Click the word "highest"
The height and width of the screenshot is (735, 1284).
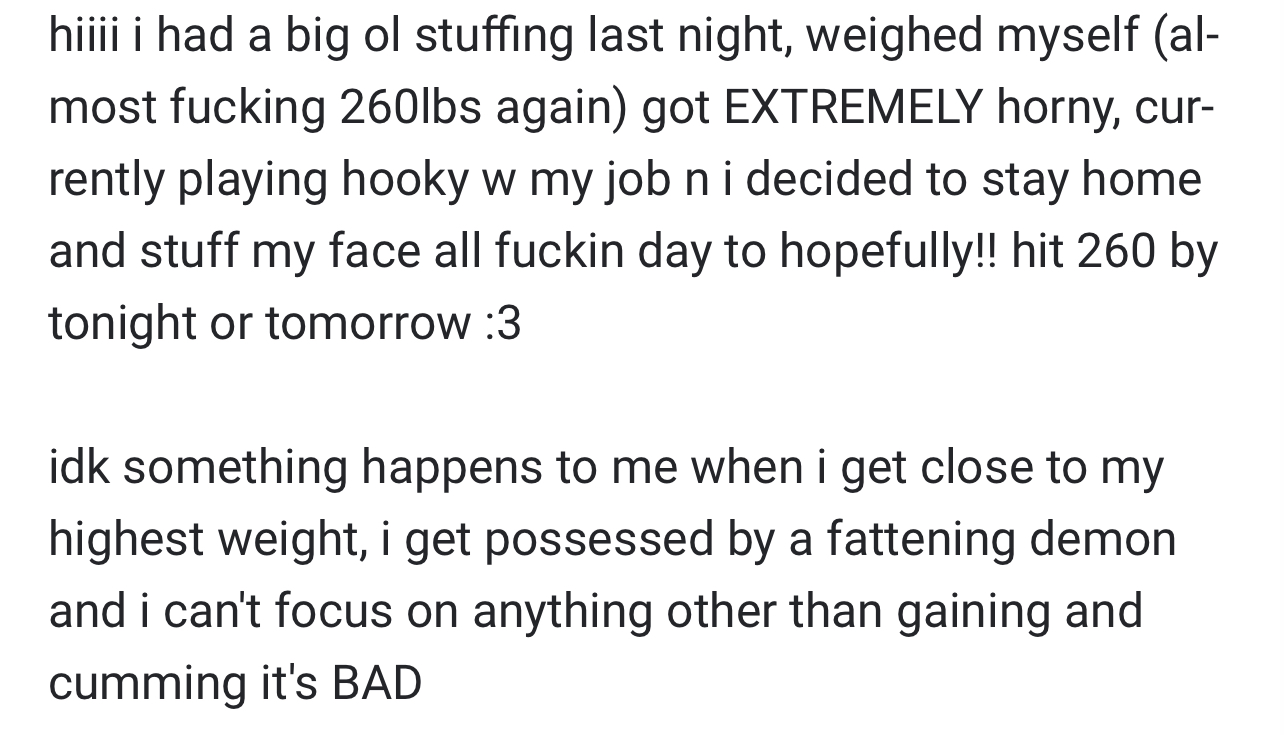tap(126, 539)
